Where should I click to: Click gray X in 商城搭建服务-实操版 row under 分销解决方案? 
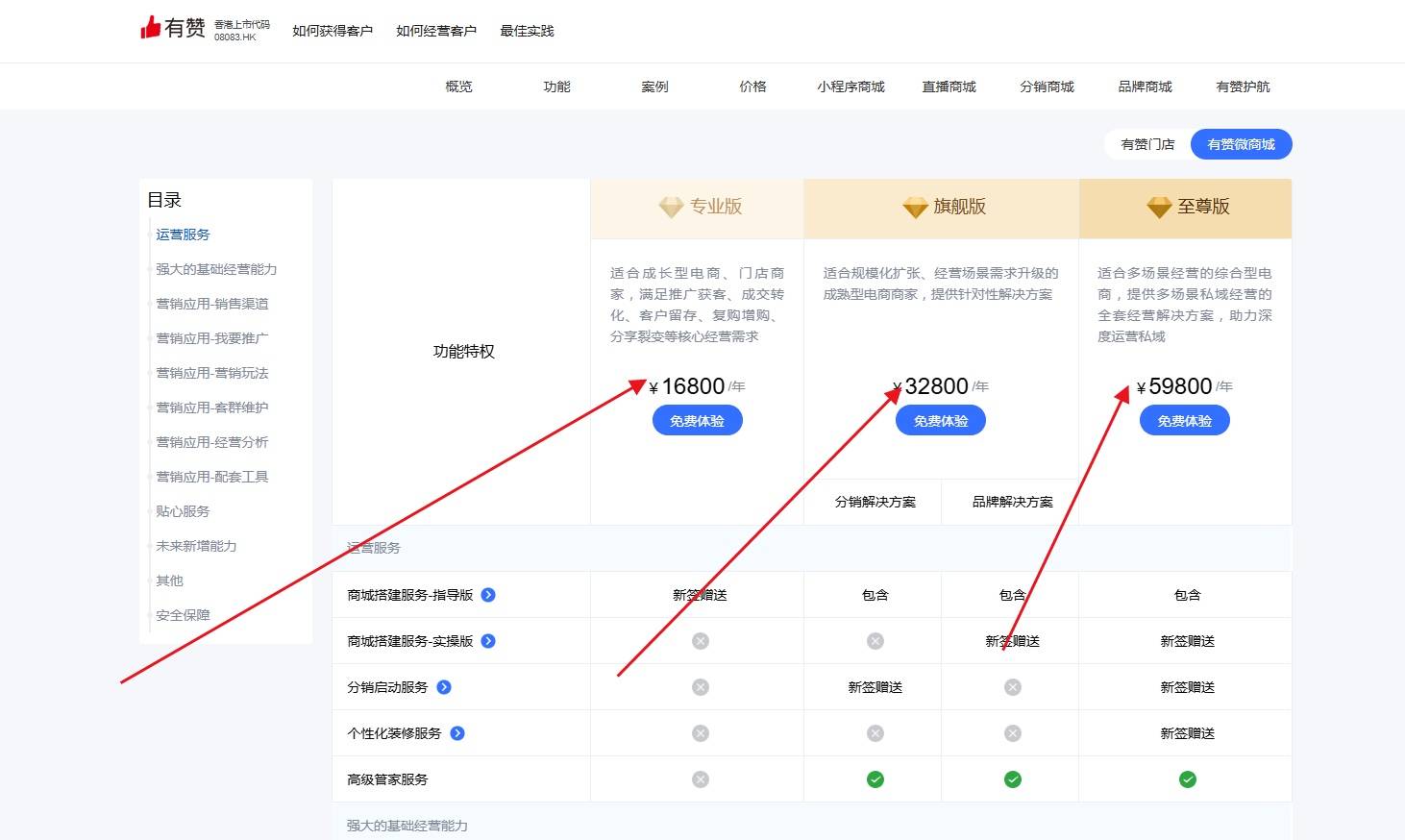pos(875,641)
